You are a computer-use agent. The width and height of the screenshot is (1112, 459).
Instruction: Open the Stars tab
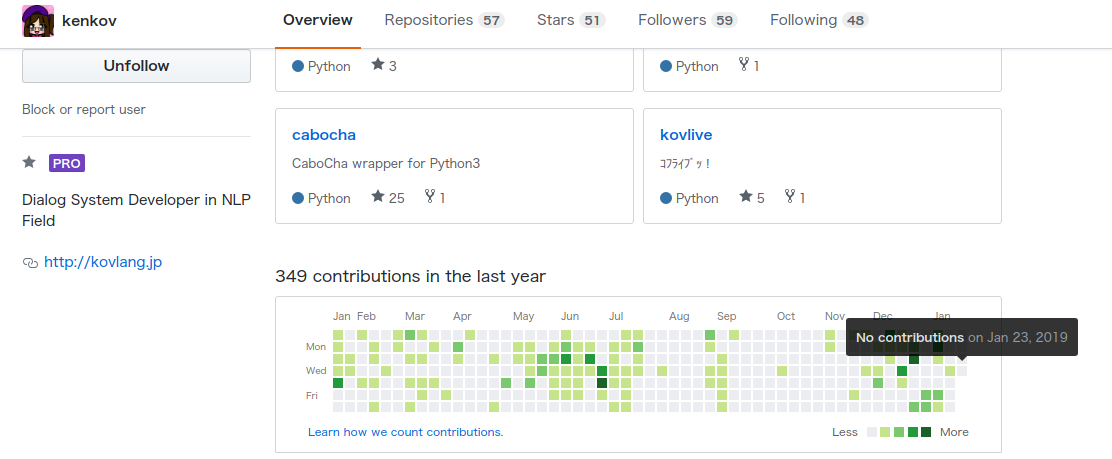[x=570, y=20]
